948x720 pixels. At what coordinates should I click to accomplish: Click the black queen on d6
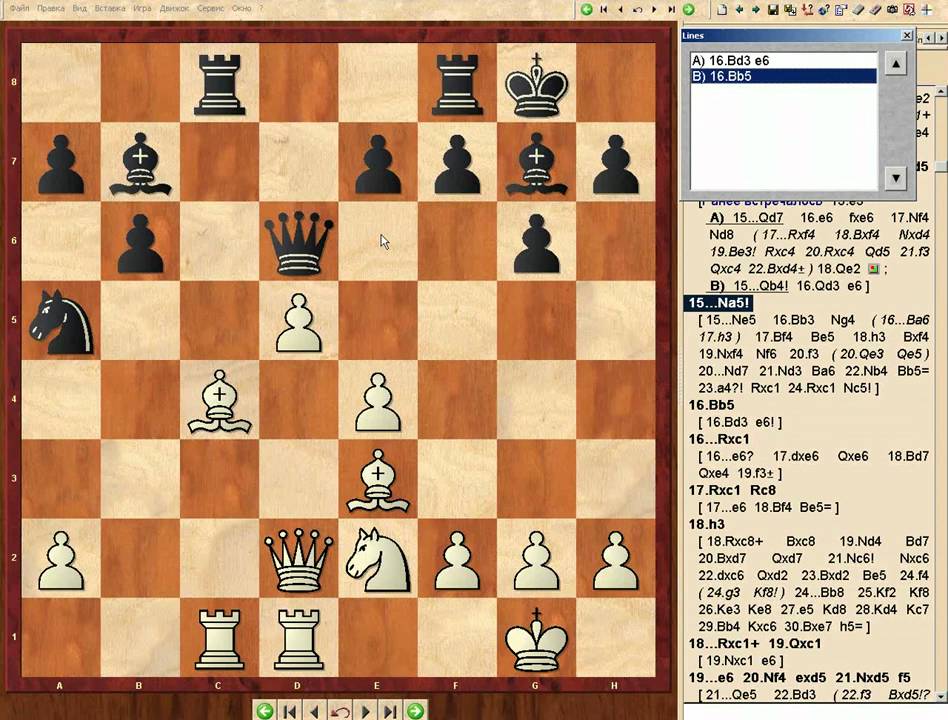pyautogui.click(x=298, y=240)
